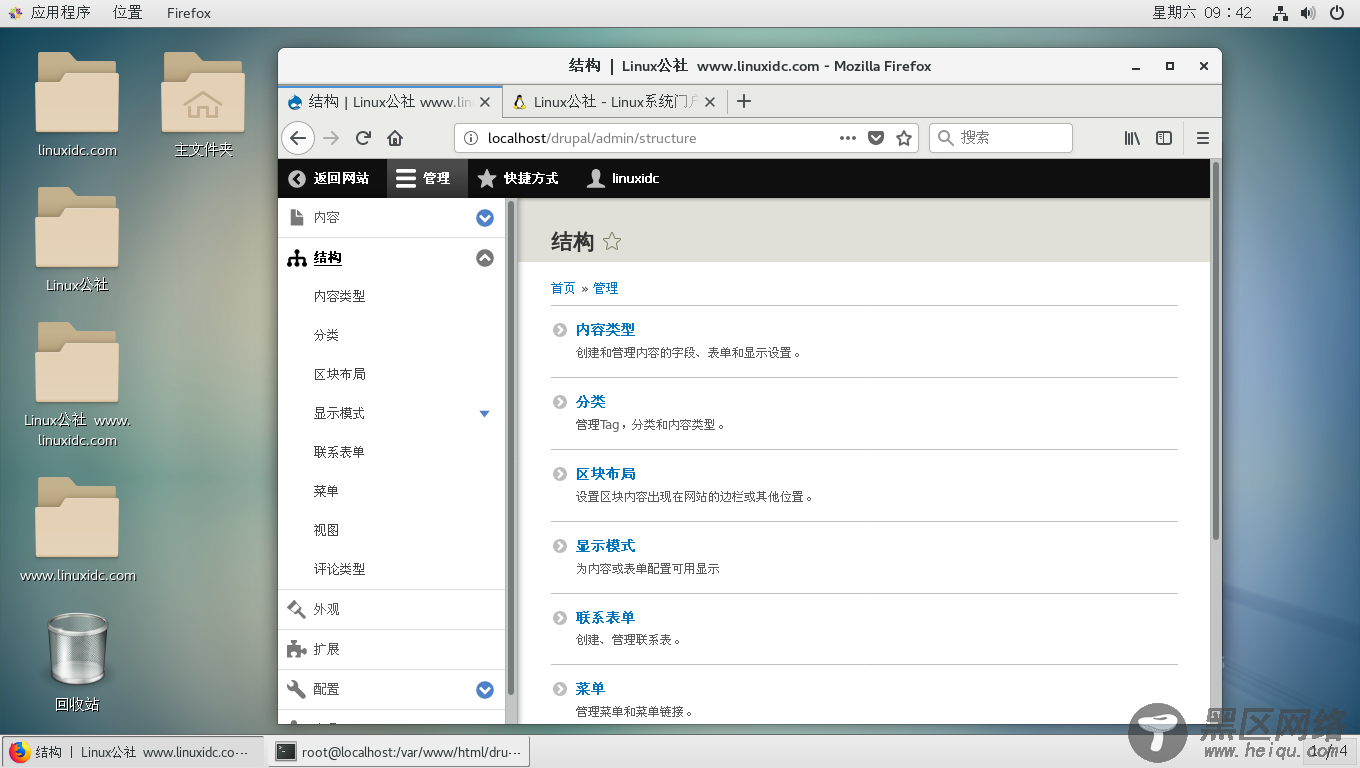1360x768 pixels.
Task: Open the 联系表单 link in main content
Action: pos(605,618)
